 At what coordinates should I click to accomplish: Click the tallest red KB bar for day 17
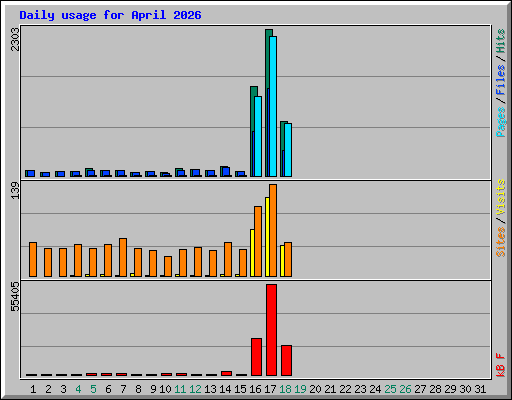(271, 330)
